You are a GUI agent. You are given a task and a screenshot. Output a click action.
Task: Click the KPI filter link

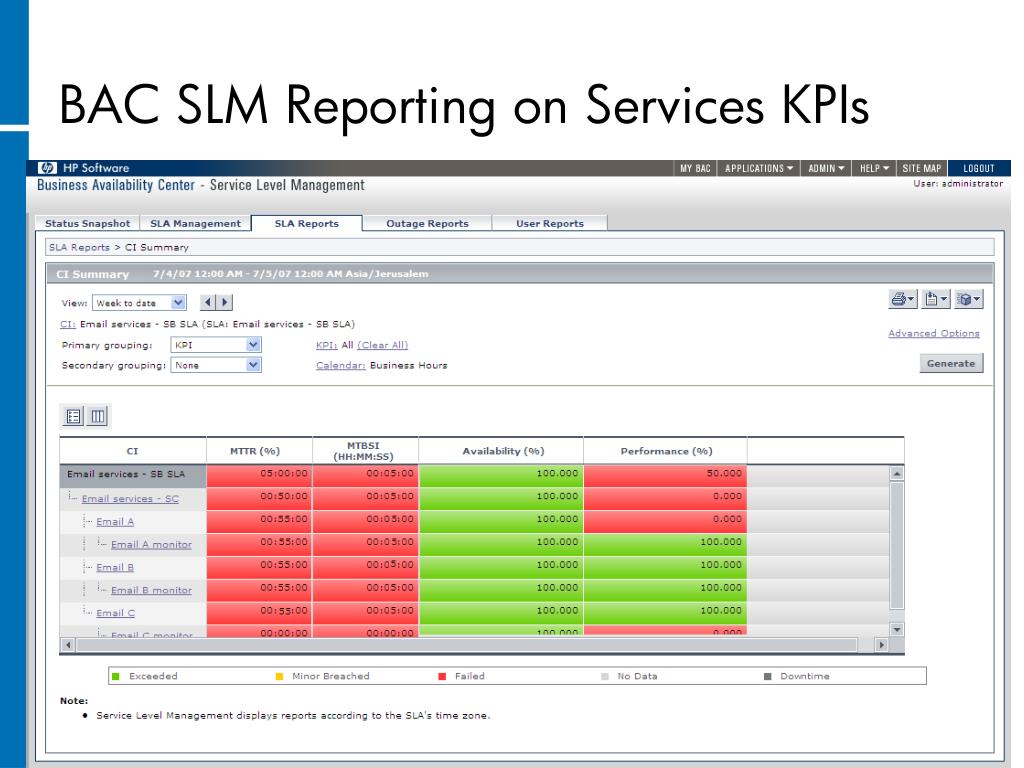[x=327, y=345]
